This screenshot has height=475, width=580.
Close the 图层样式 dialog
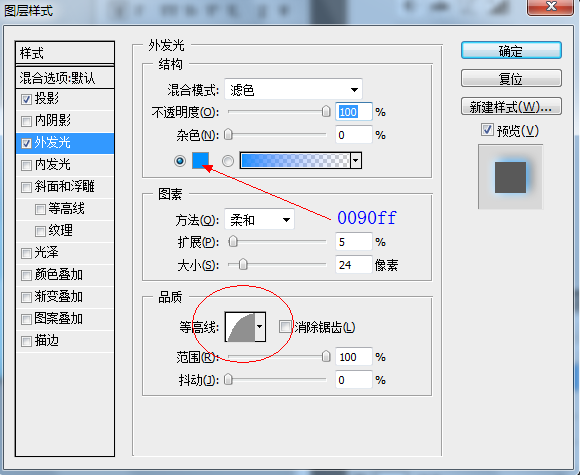(551, 7)
